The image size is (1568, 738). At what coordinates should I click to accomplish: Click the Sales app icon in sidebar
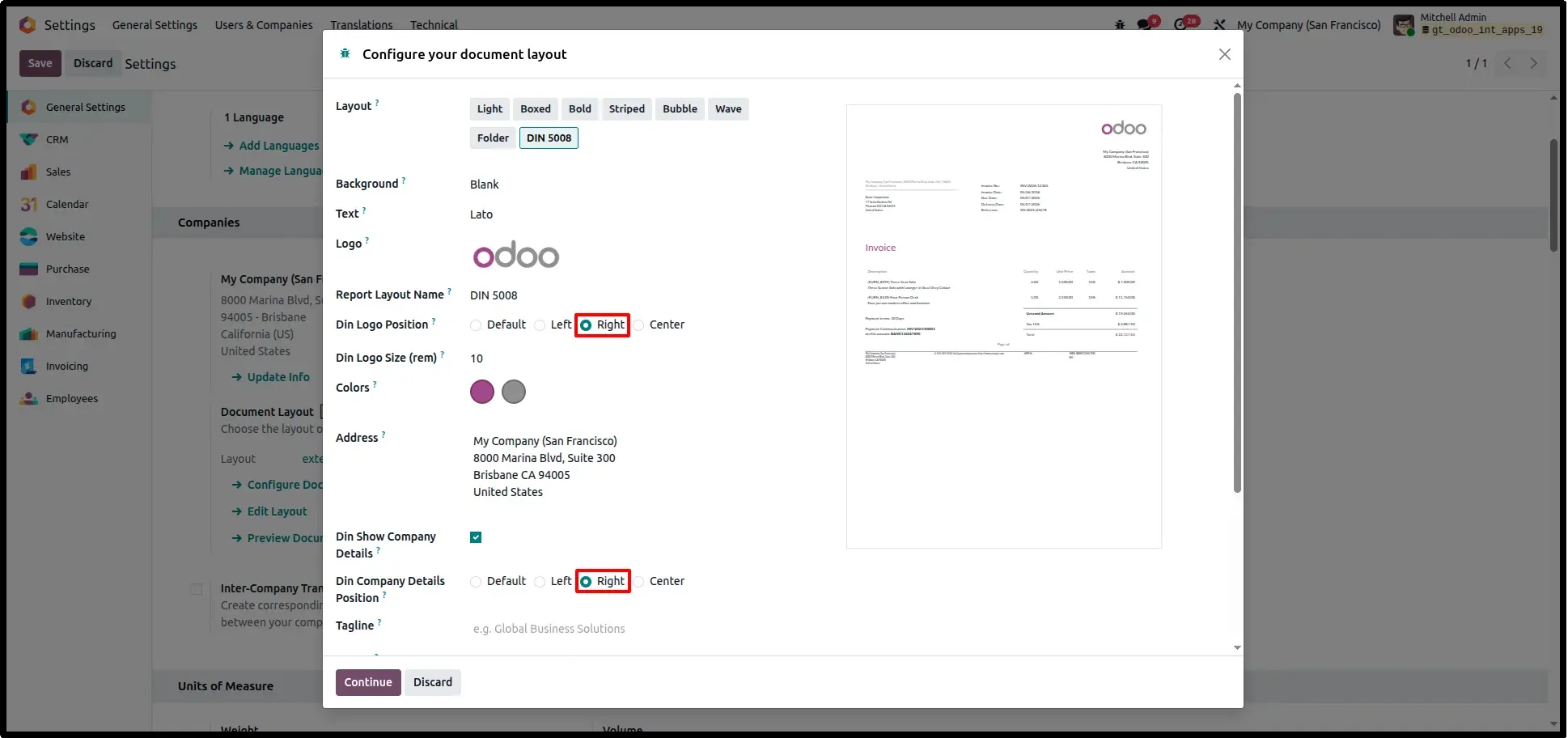point(29,172)
